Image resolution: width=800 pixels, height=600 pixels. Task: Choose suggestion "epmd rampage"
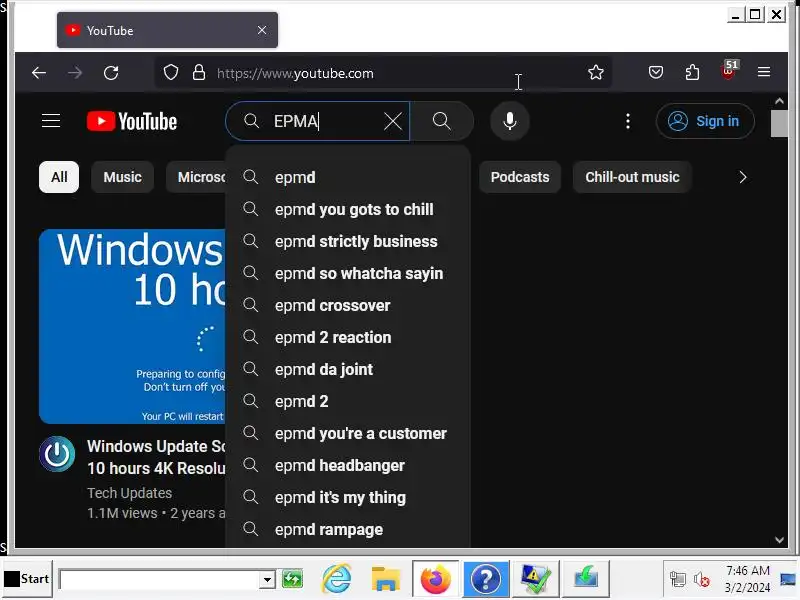click(347, 530)
